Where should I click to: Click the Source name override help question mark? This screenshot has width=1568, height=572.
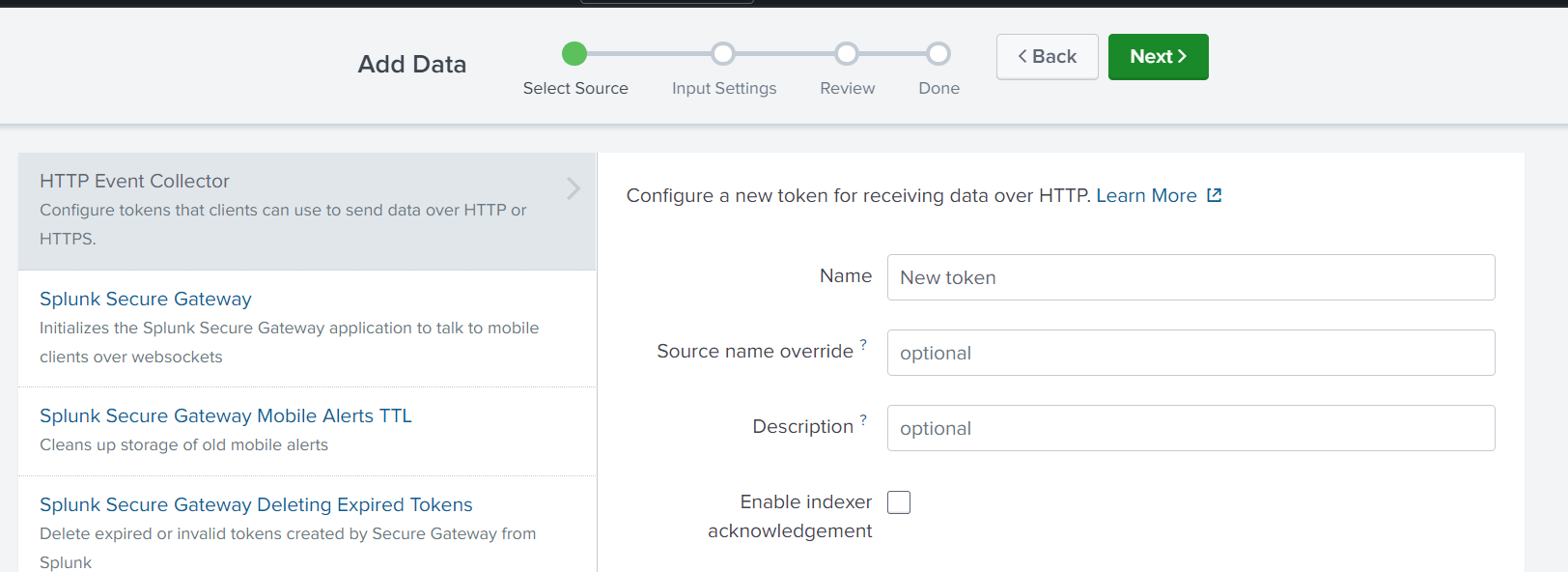point(863,344)
